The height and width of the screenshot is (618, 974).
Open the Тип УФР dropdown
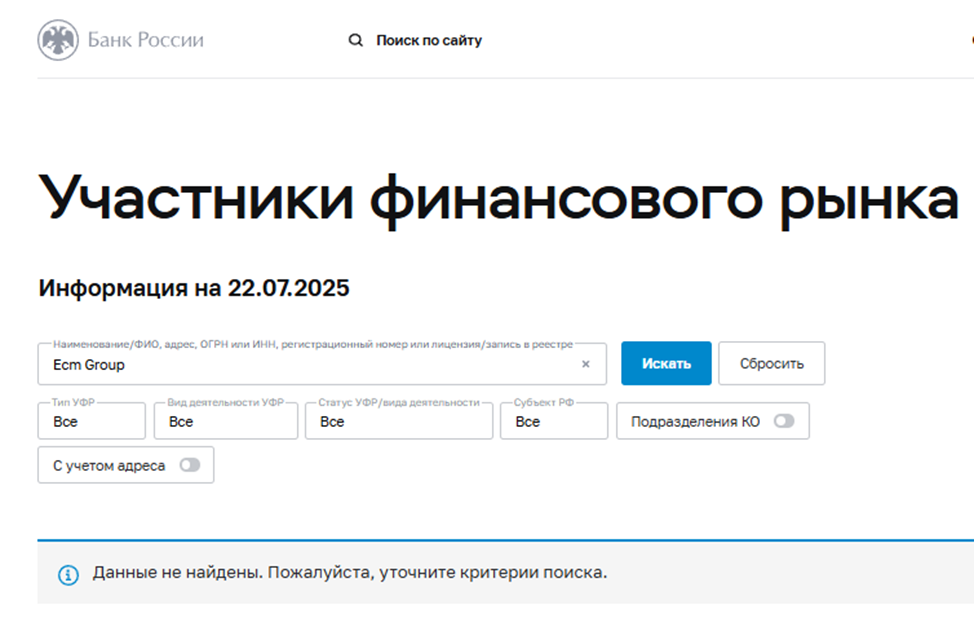[x=91, y=421]
